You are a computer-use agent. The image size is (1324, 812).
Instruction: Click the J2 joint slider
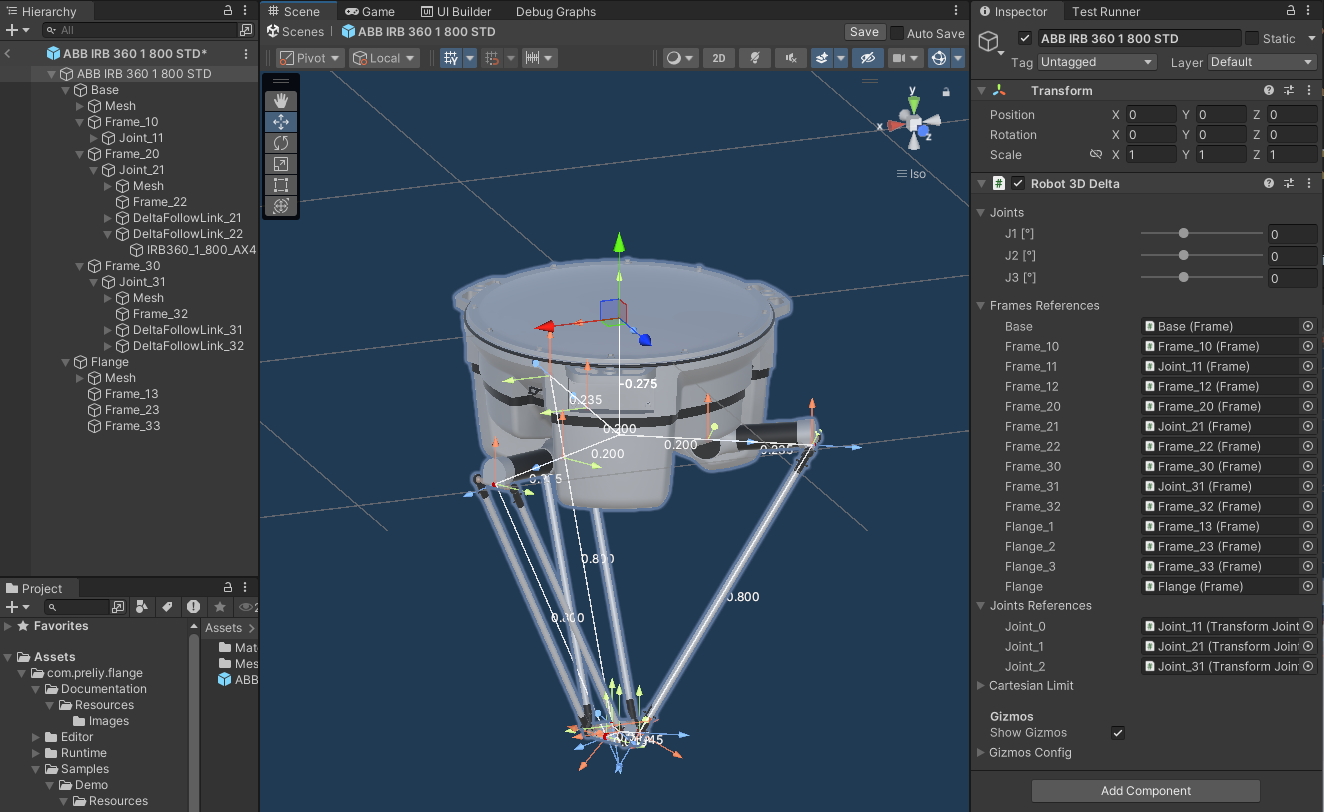pyautogui.click(x=1202, y=255)
